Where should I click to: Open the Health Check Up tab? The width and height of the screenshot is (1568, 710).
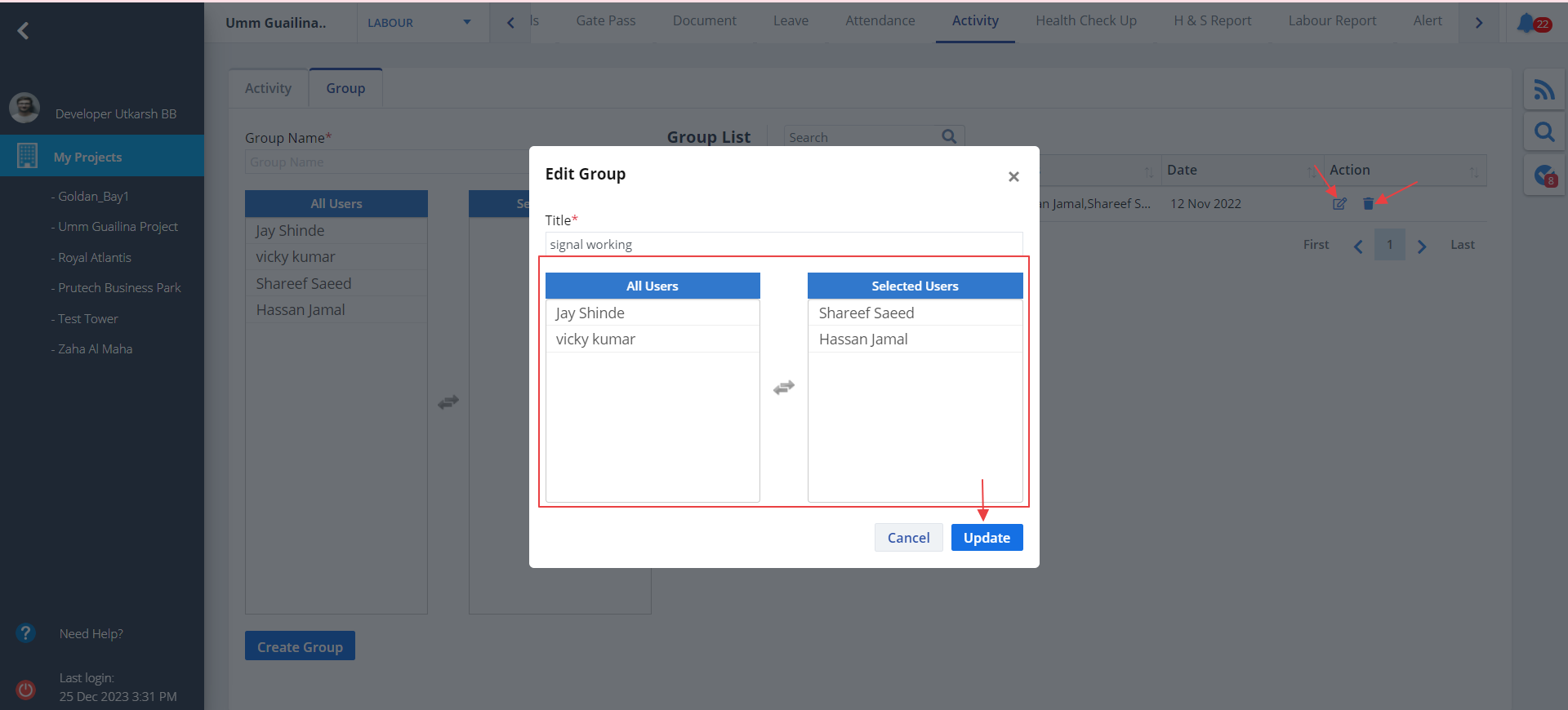coord(1085,21)
